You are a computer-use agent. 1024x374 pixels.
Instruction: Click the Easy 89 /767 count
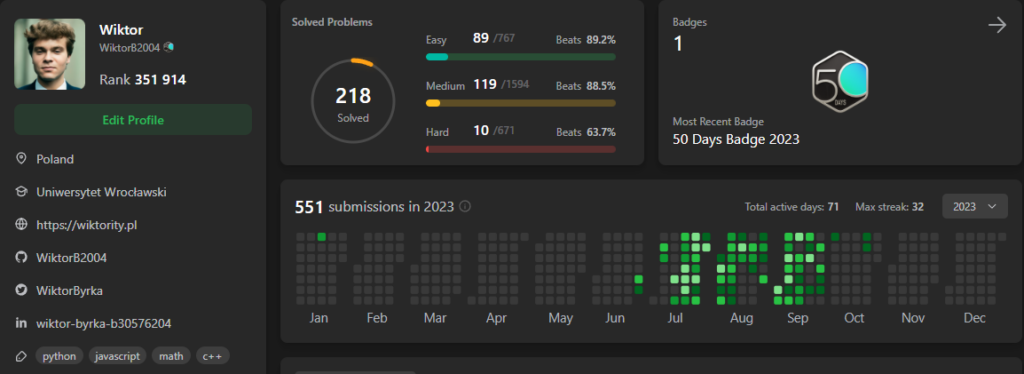(494, 39)
